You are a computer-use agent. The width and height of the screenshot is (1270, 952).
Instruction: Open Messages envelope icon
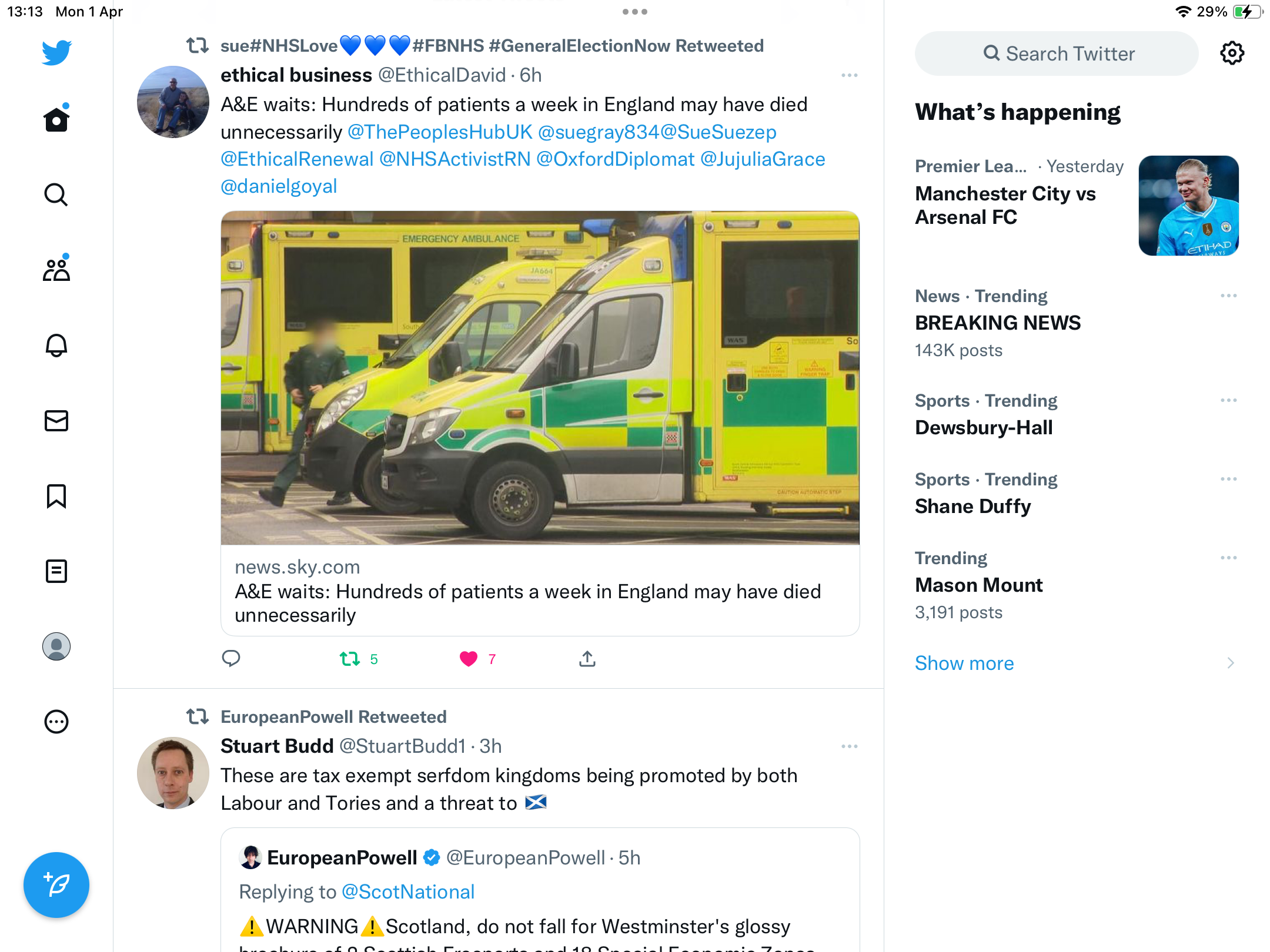click(56, 421)
